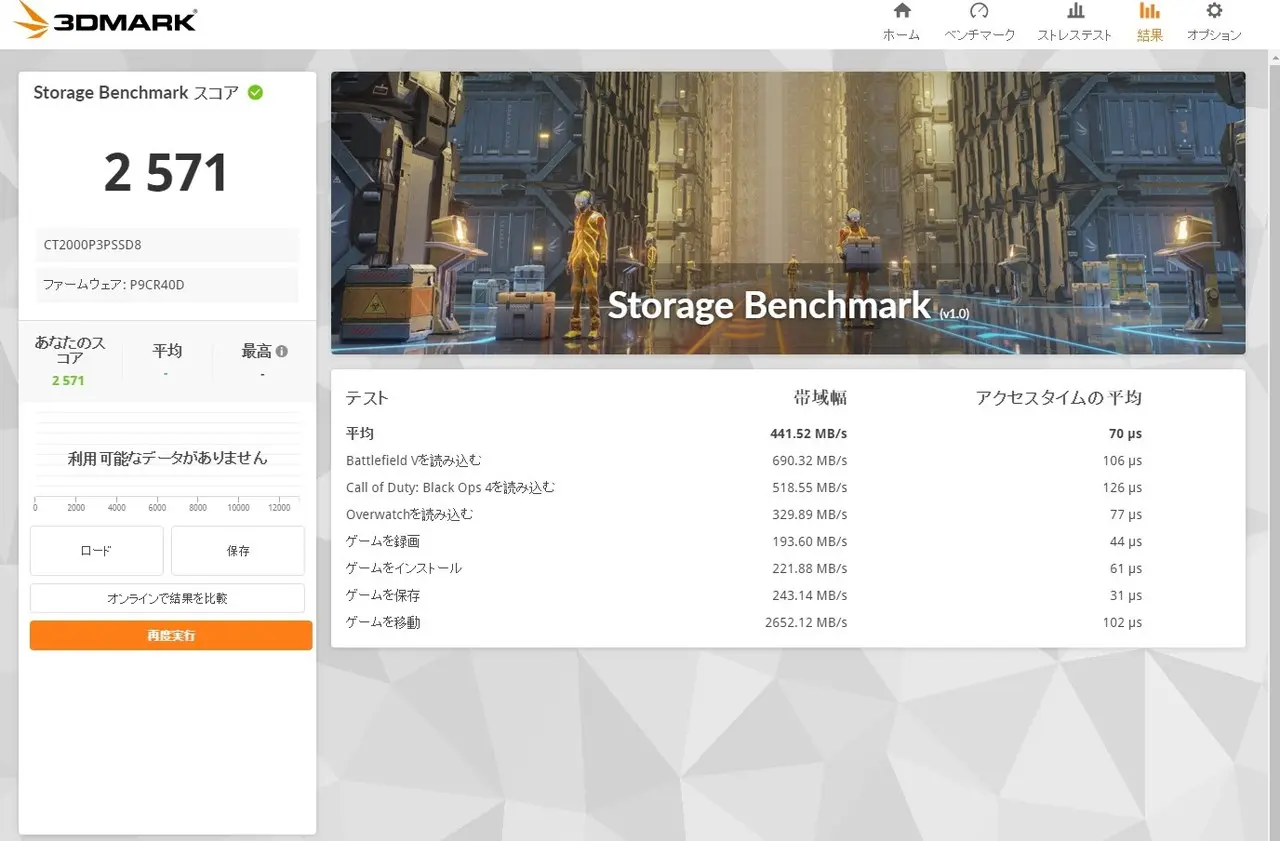
Task: Click the 保存 button
Action: pyautogui.click(x=238, y=551)
